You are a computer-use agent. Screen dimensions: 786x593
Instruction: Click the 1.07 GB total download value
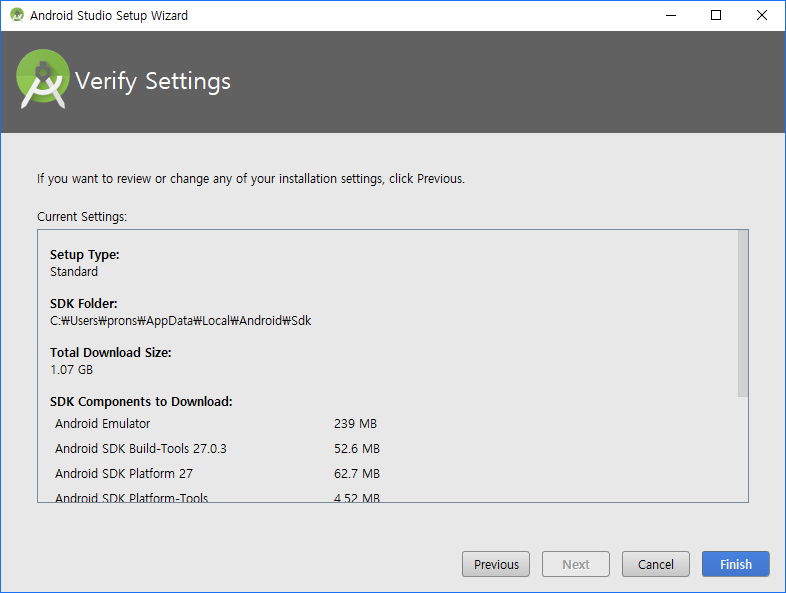click(x=72, y=370)
